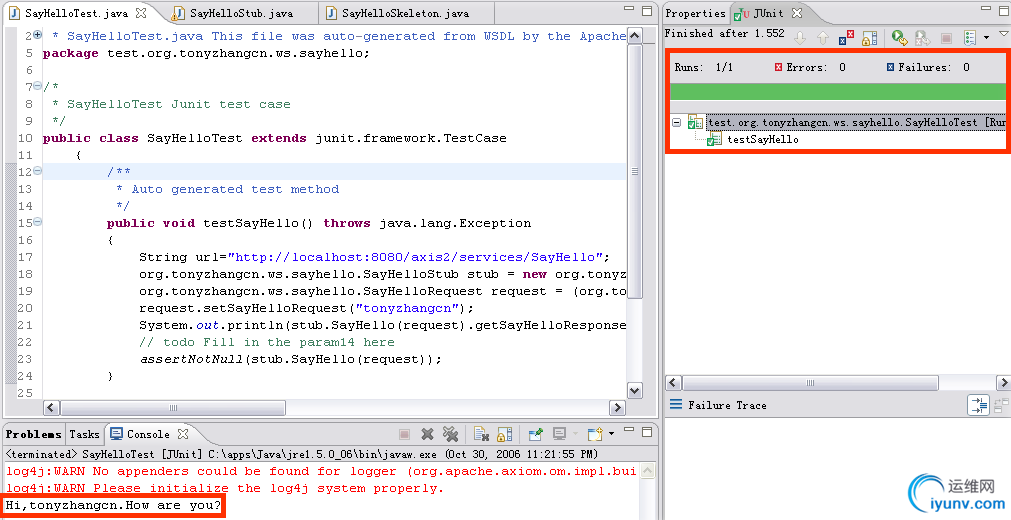Go to next failed test in JUnit

(x=800, y=38)
